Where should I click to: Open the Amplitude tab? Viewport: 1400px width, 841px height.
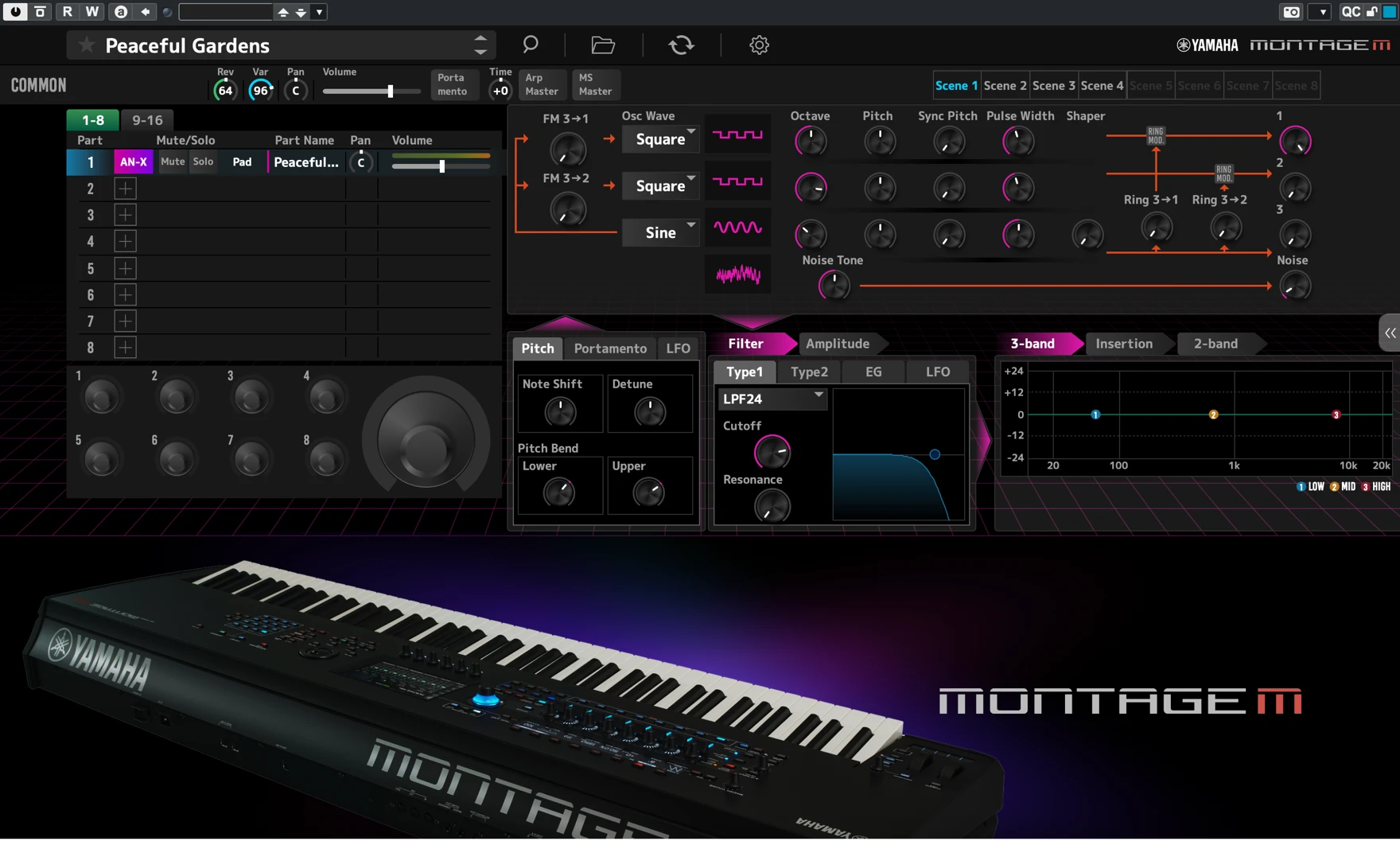click(838, 343)
